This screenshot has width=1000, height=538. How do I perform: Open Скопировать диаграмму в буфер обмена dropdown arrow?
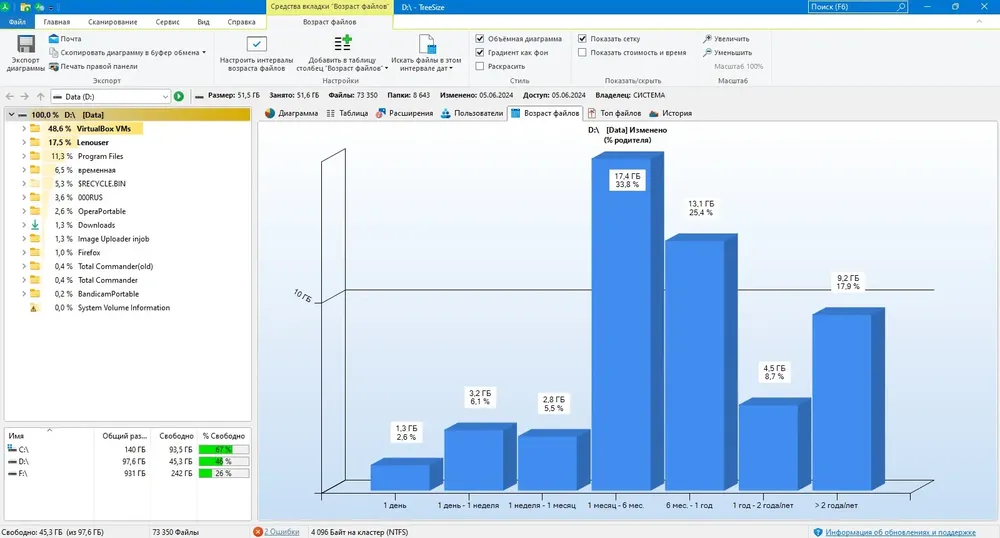point(204,53)
